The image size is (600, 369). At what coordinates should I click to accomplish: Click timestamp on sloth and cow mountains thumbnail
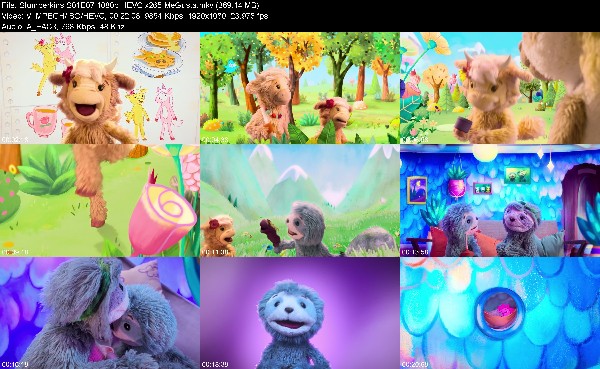pyautogui.click(x=215, y=252)
